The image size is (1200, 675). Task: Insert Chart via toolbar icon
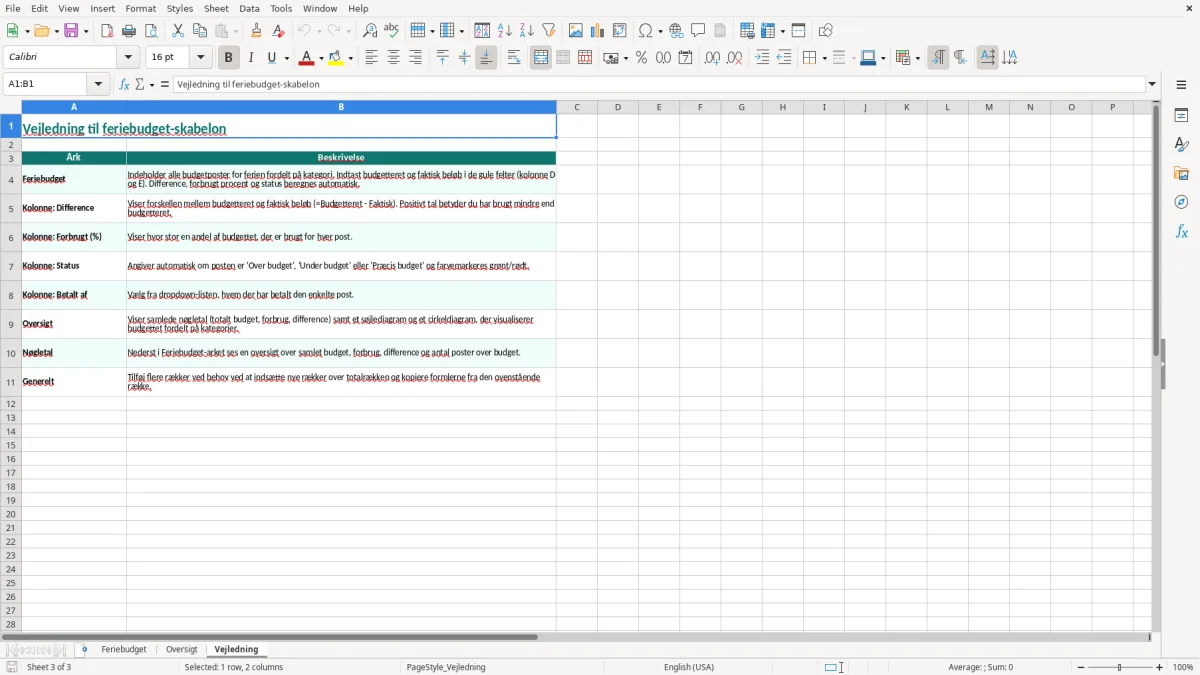tap(598, 31)
